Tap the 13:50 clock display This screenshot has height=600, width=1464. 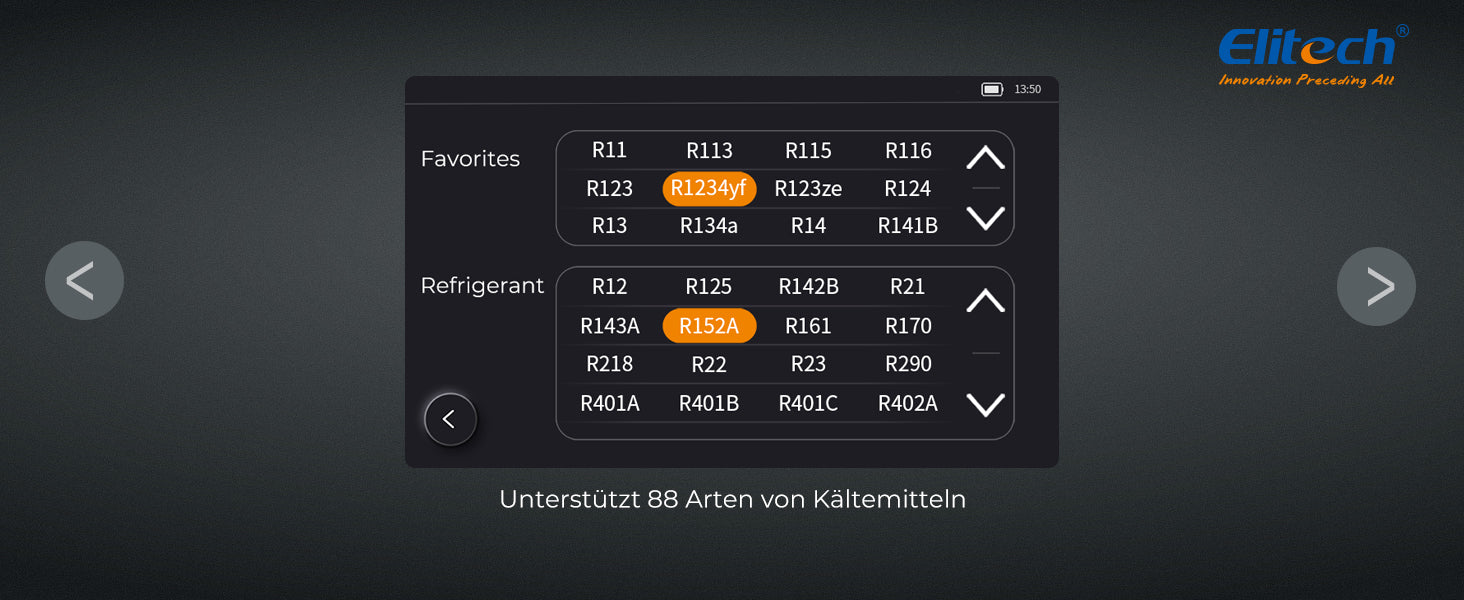point(1027,90)
